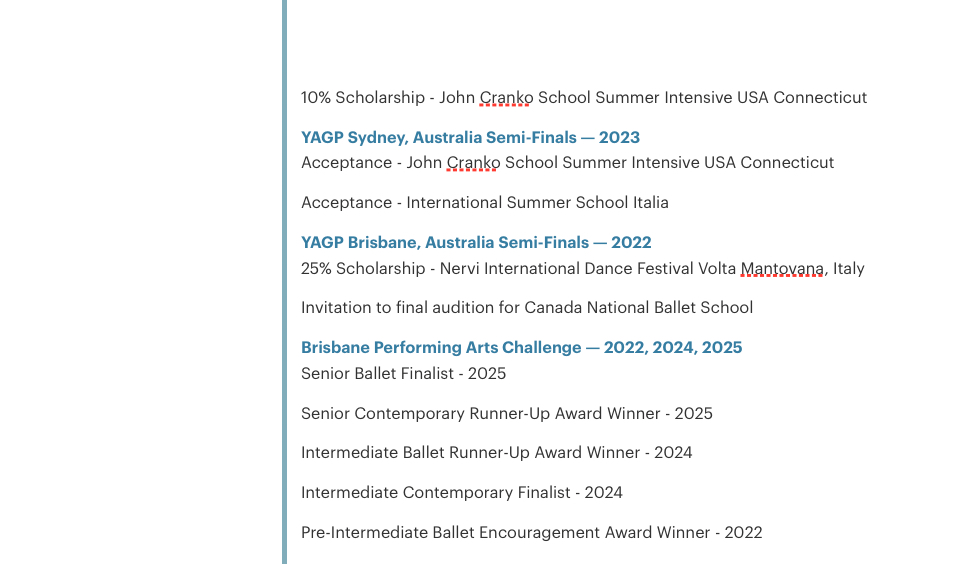Screen dimensions: 960x564
Task: Click underlined 'Cranko' in the 10% Scholarship line
Action: click(505, 98)
